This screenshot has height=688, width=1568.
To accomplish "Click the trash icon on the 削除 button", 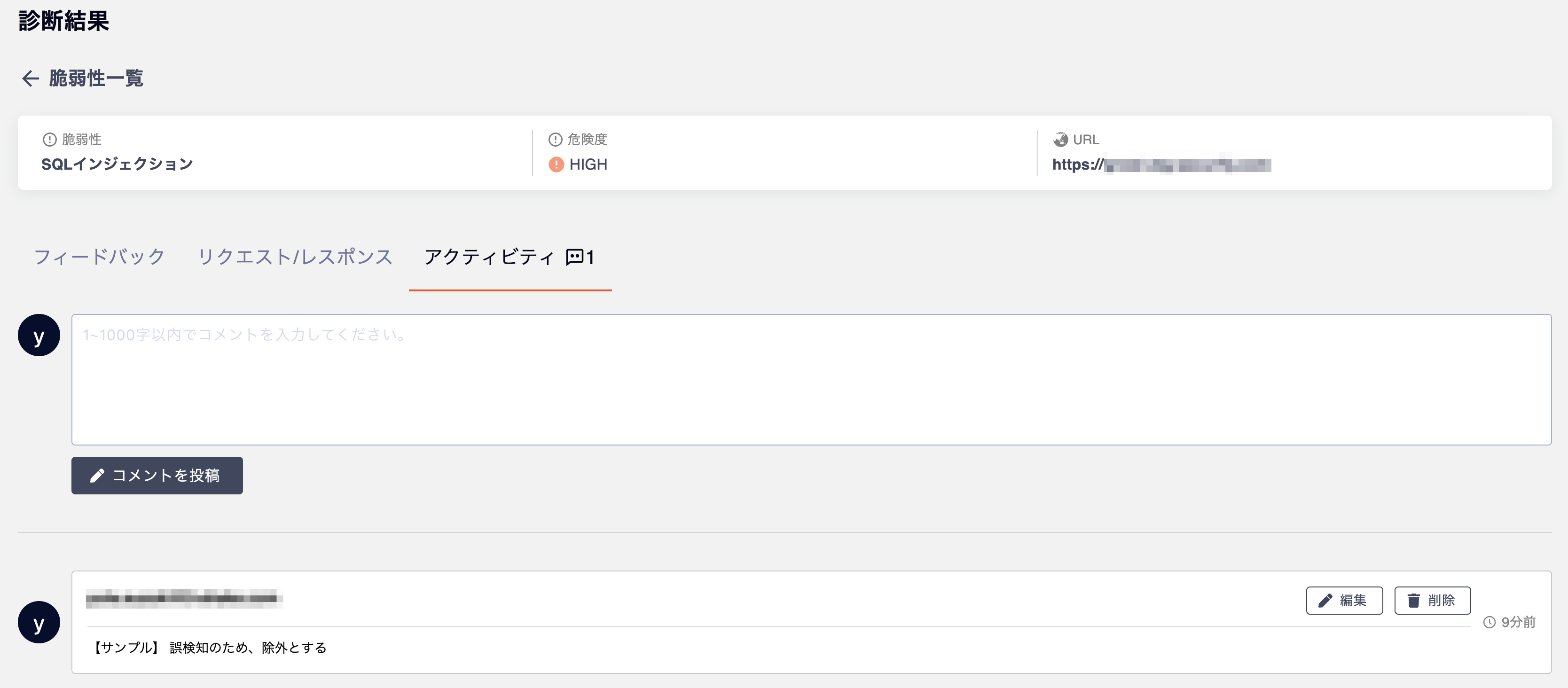I will tap(1413, 600).
